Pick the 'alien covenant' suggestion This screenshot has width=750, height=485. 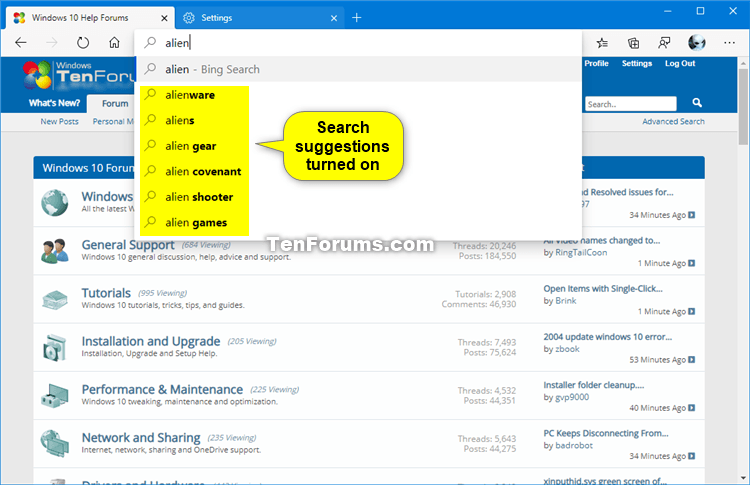pos(359,171)
